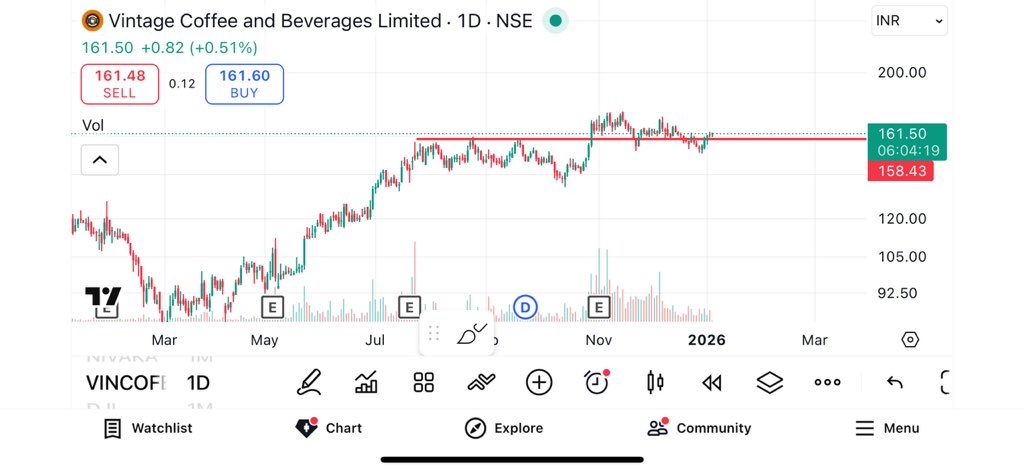This screenshot has height=472, width=1024.
Task: Tap the 161.50 current price label
Action: [907, 141]
